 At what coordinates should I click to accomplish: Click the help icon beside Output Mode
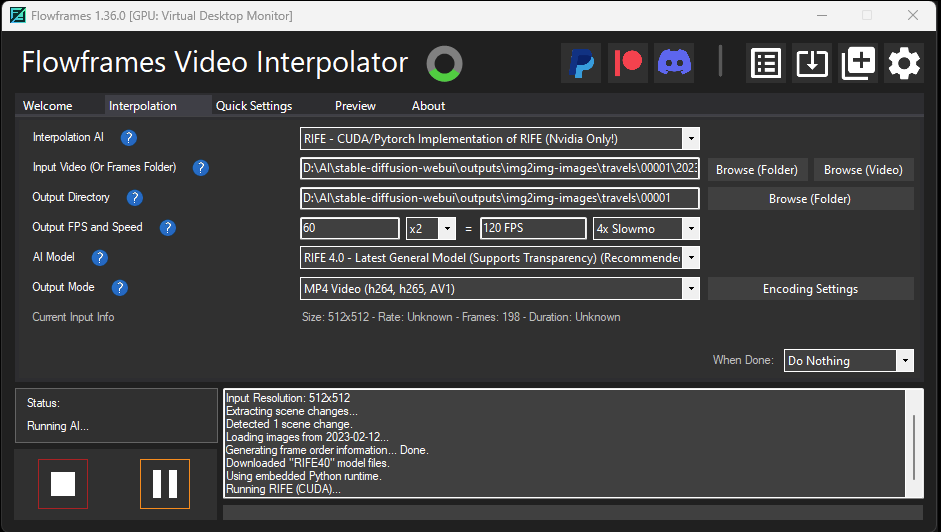(120, 288)
